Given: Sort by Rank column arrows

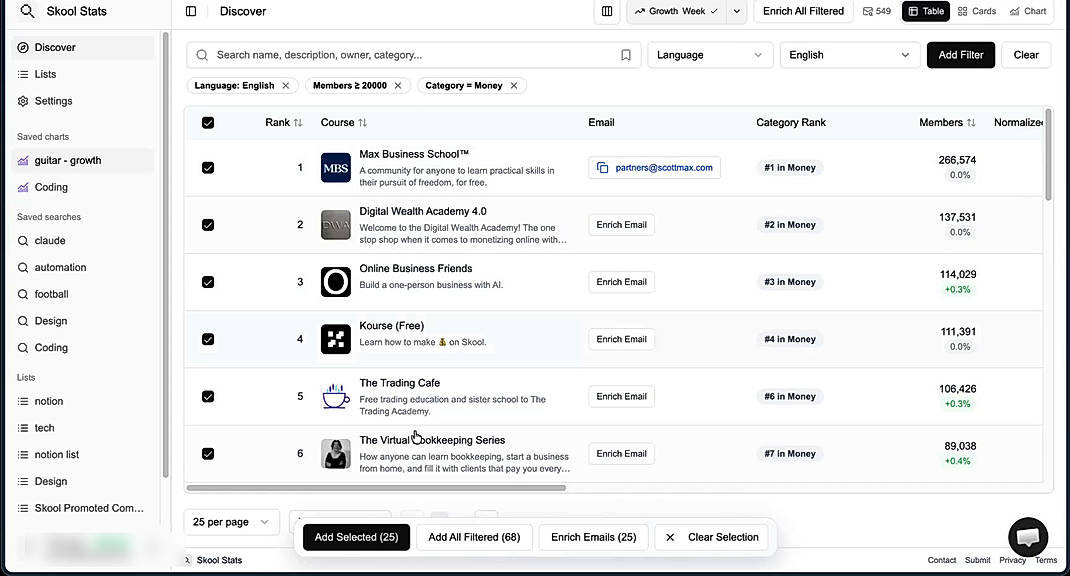Looking at the screenshot, I should coord(298,123).
